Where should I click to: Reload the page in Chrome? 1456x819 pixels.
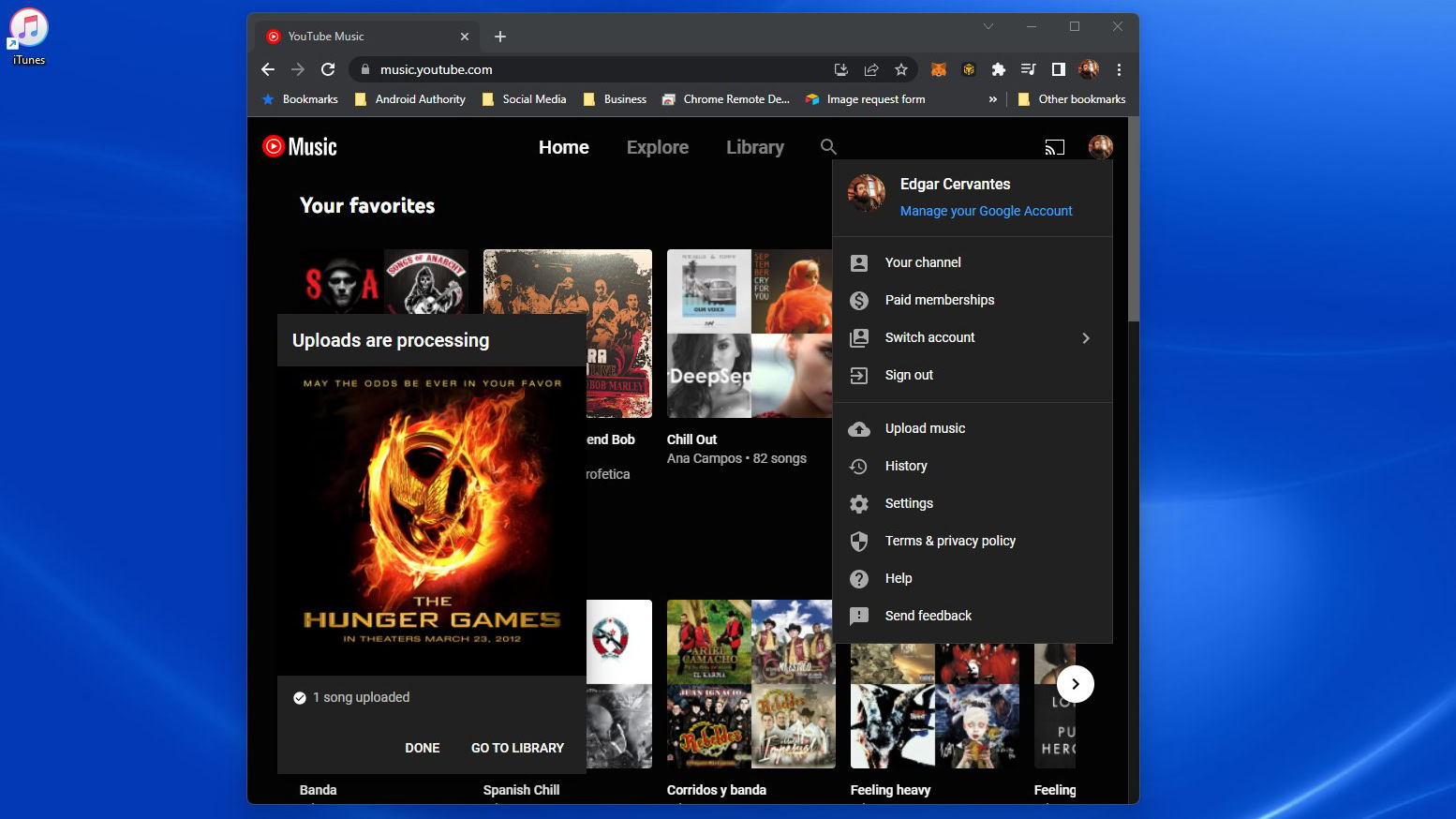point(328,69)
